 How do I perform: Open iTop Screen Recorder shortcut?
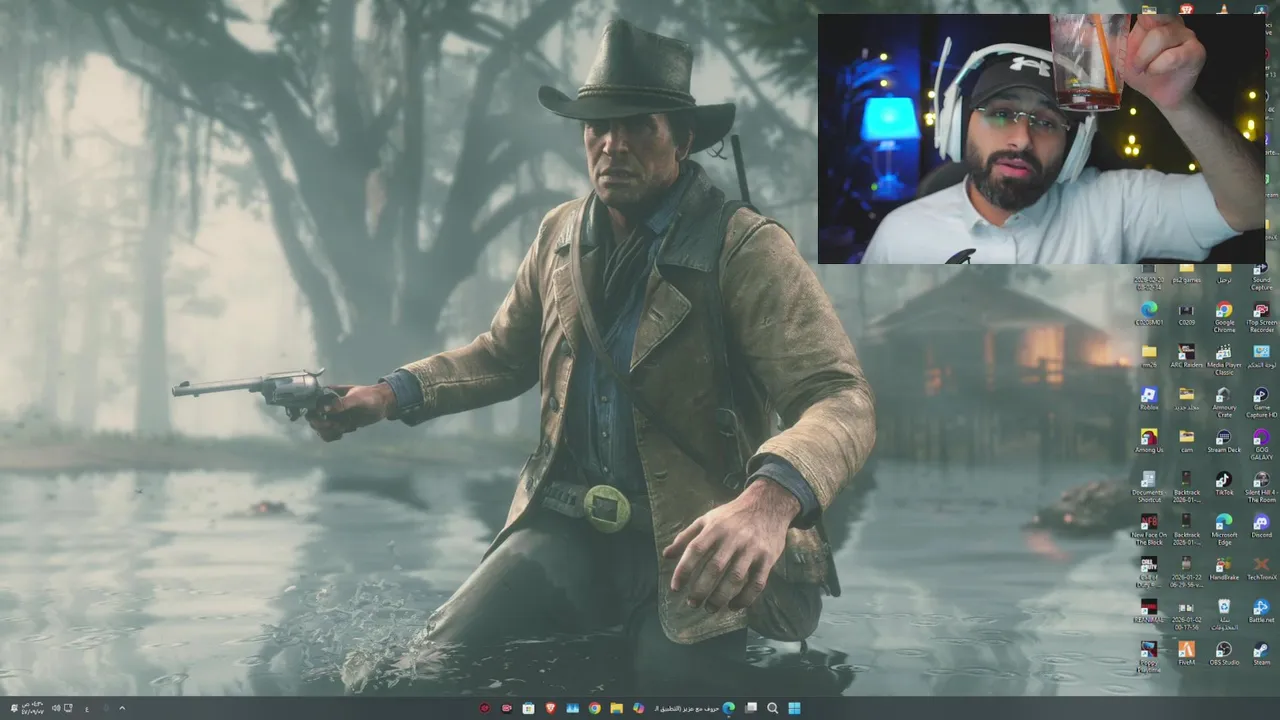coord(1261,317)
